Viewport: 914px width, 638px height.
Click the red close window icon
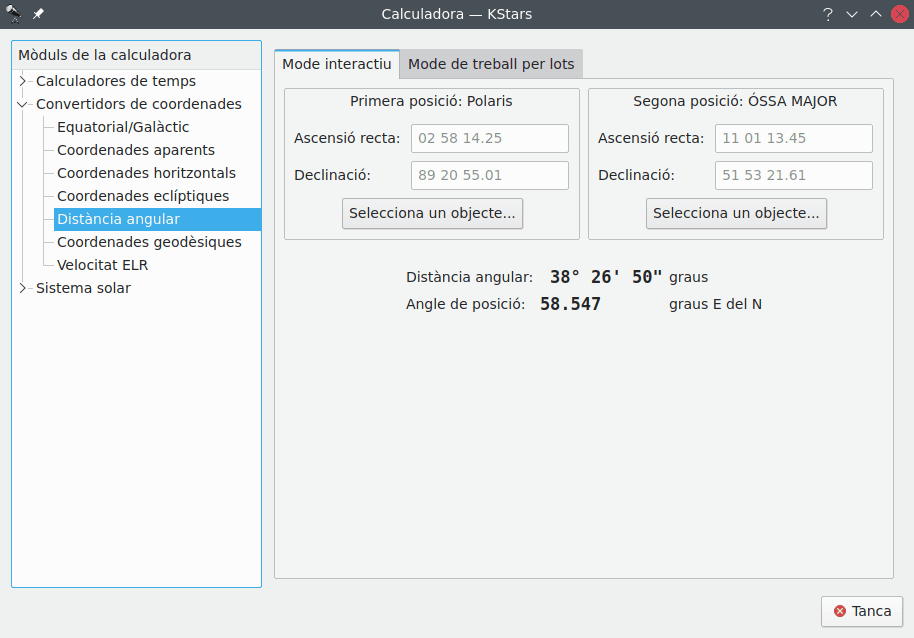pos(899,14)
